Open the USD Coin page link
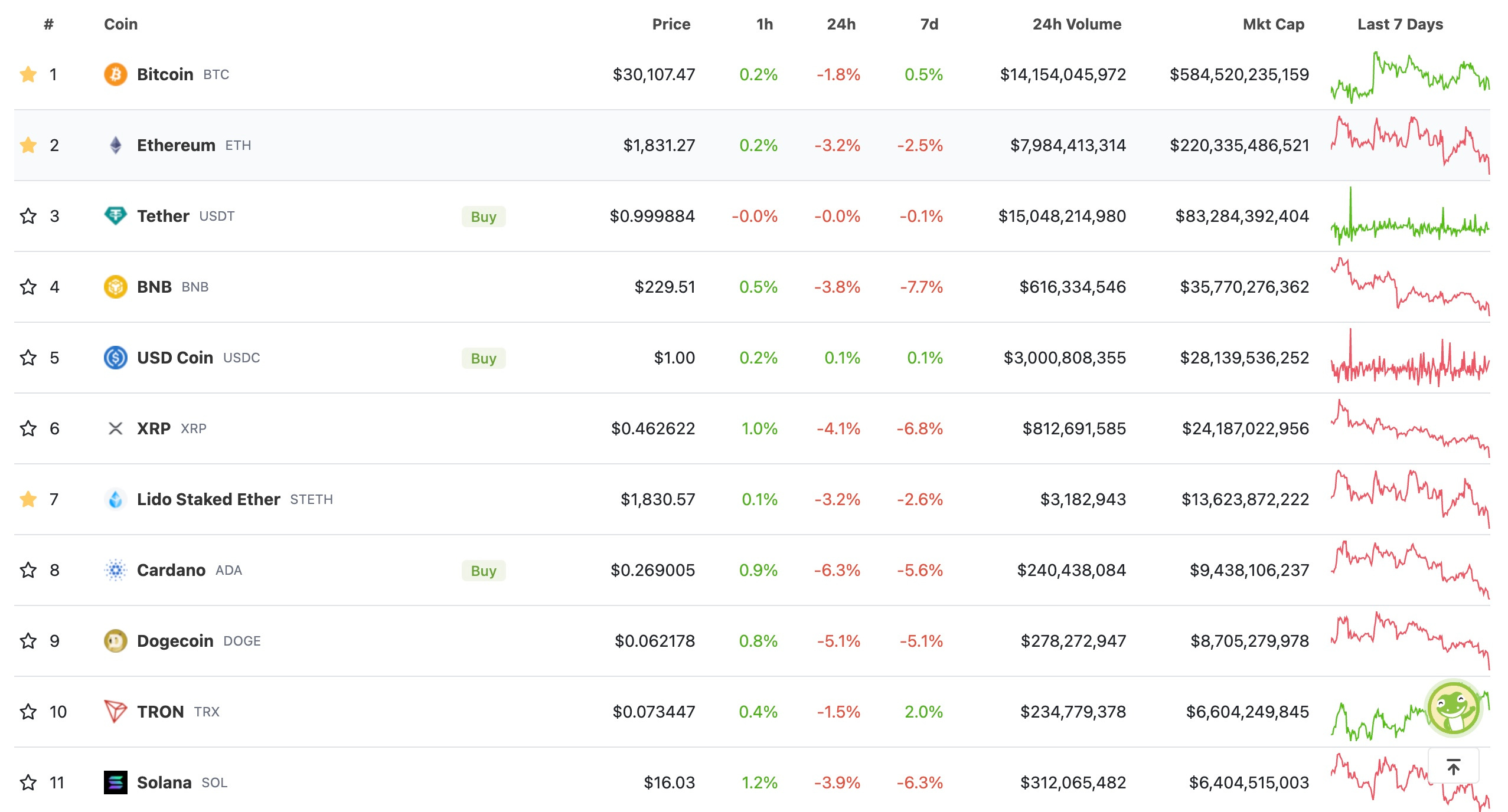The height and width of the screenshot is (812, 1508). [x=175, y=358]
